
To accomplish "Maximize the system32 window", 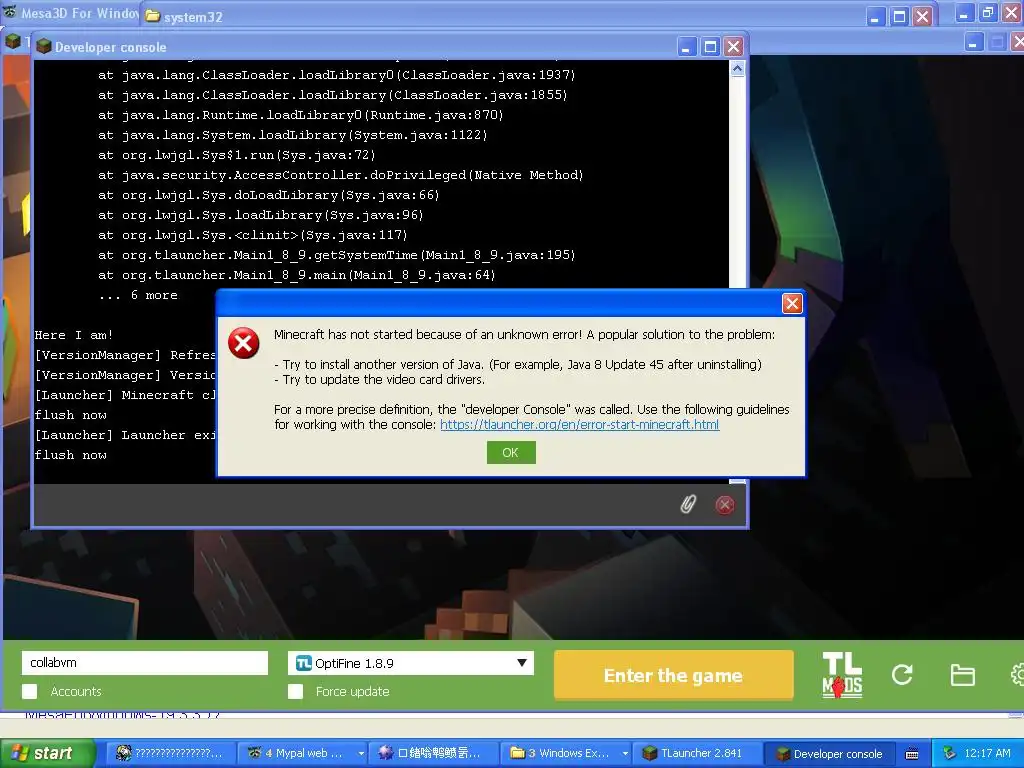I will click(x=899, y=16).
